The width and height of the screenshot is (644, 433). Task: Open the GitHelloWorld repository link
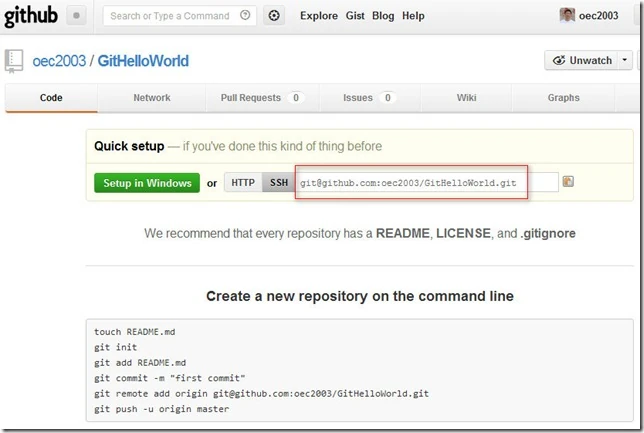click(143, 61)
